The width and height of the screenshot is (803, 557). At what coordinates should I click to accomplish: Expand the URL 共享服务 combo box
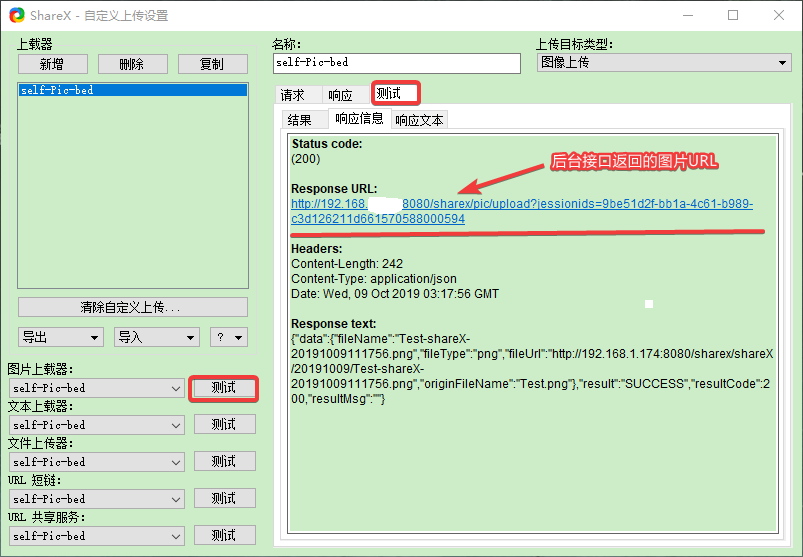coord(97,536)
